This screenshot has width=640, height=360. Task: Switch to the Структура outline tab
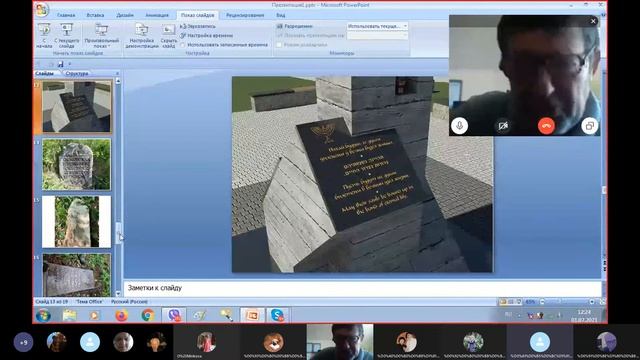(77, 73)
